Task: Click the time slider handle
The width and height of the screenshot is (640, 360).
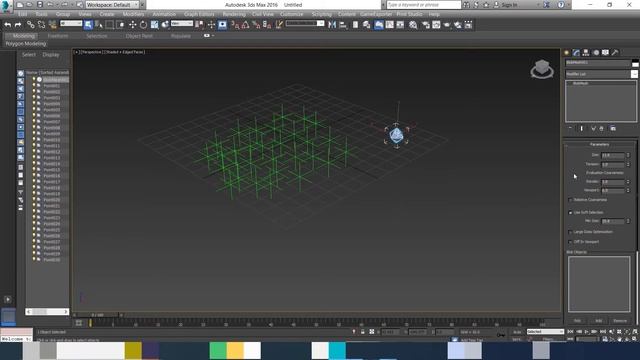Action: pyautogui.click(x=98, y=315)
